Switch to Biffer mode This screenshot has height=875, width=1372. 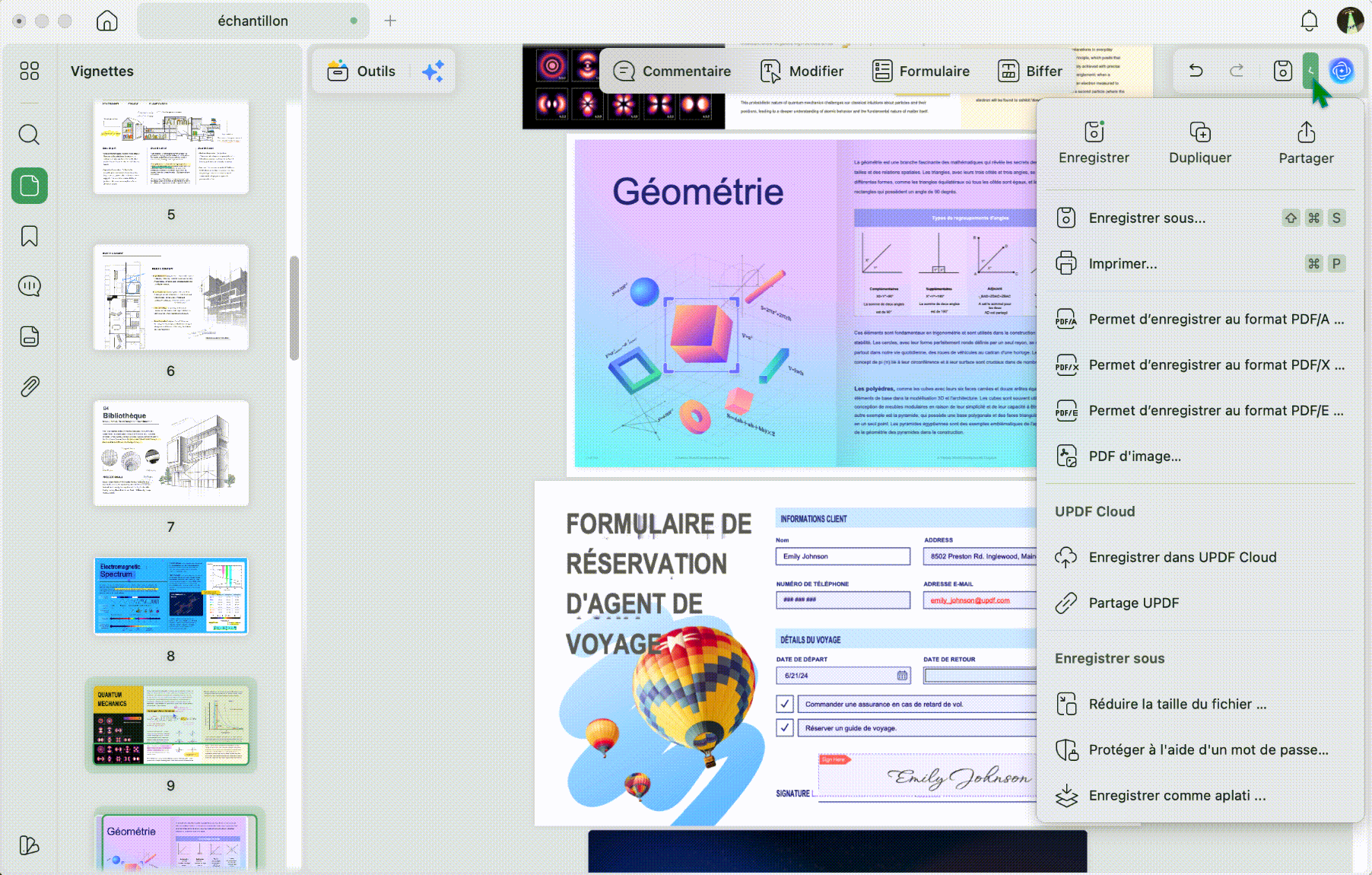pos(1030,72)
